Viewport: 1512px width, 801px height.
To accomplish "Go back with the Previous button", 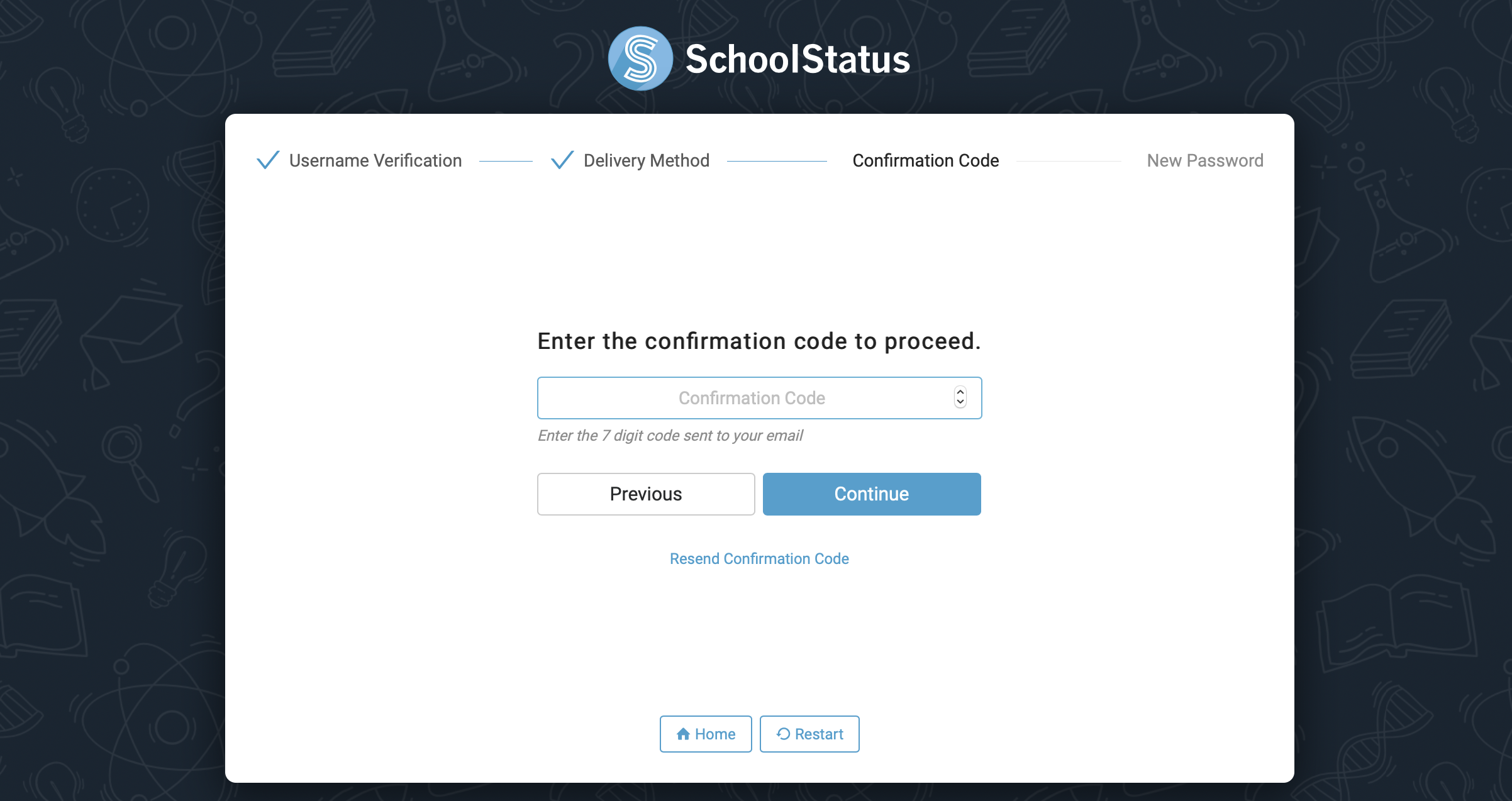I will [646, 494].
